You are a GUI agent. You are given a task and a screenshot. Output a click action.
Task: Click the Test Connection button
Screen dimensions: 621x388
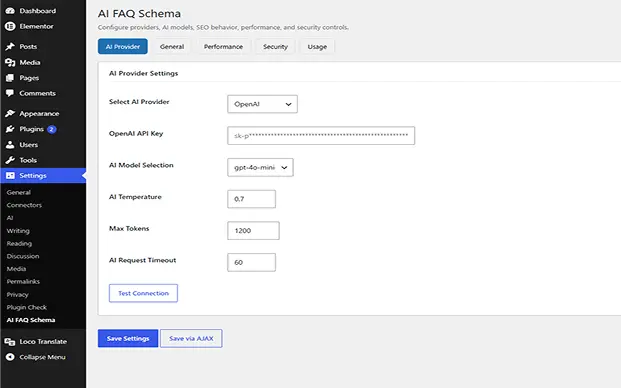pos(143,293)
